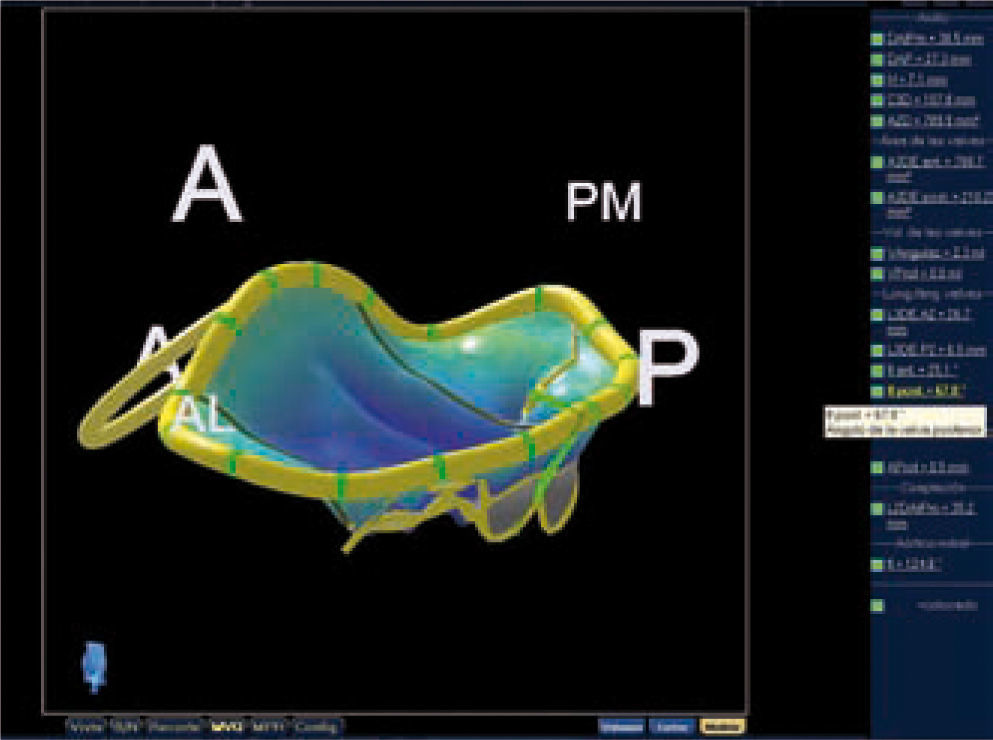This screenshot has width=993, height=740.
Task: Click the blue orientation figure icon
Action: click(x=93, y=665)
